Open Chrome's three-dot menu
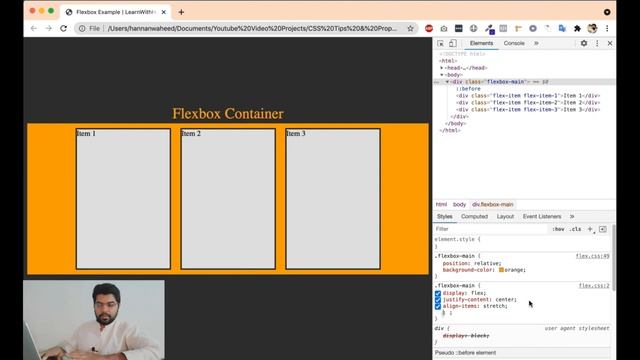Image resolution: width=640 pixels, height=360 pixels. pos(607,29)
